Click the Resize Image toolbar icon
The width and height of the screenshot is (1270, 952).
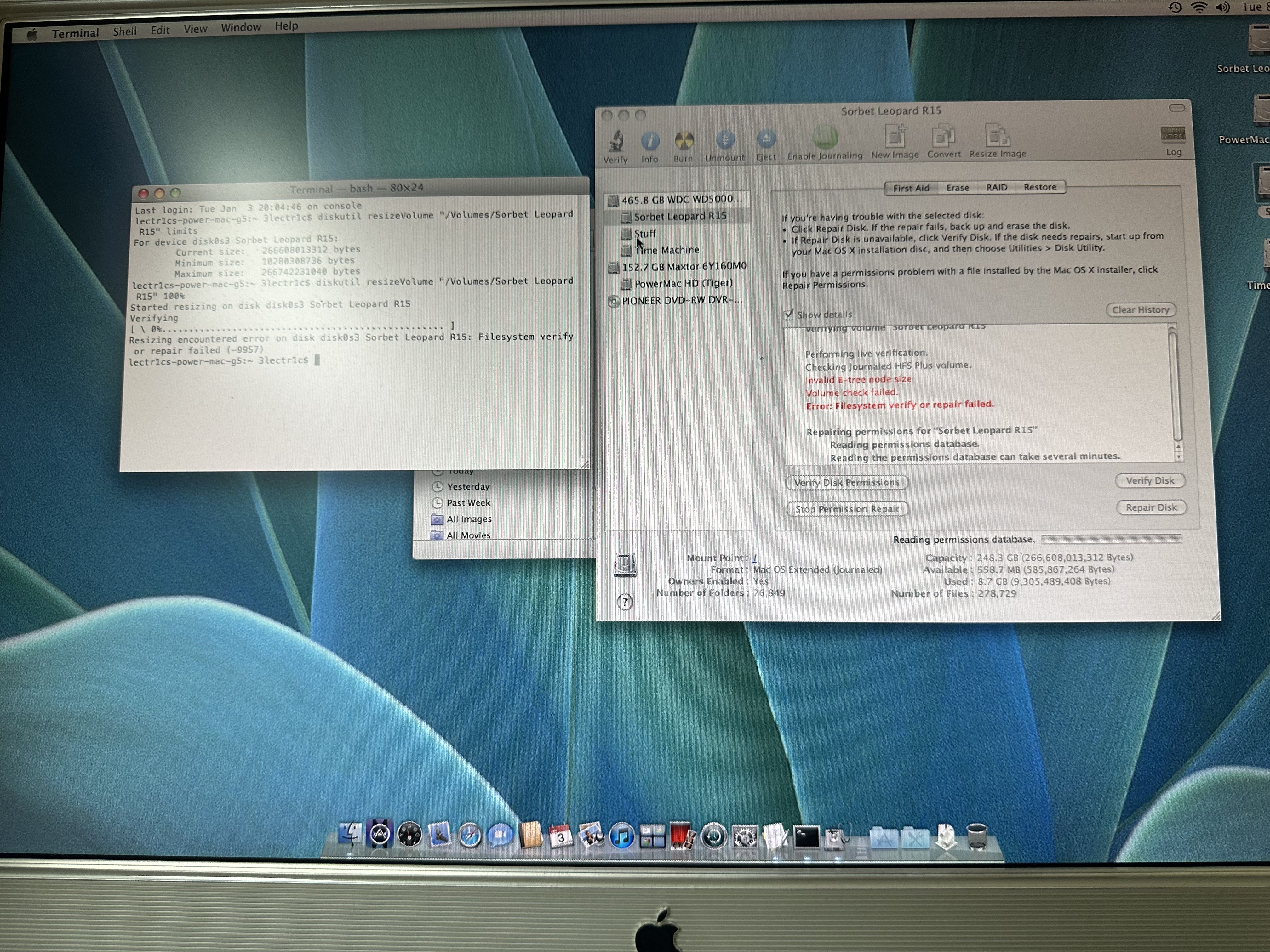tap(997, 136)
